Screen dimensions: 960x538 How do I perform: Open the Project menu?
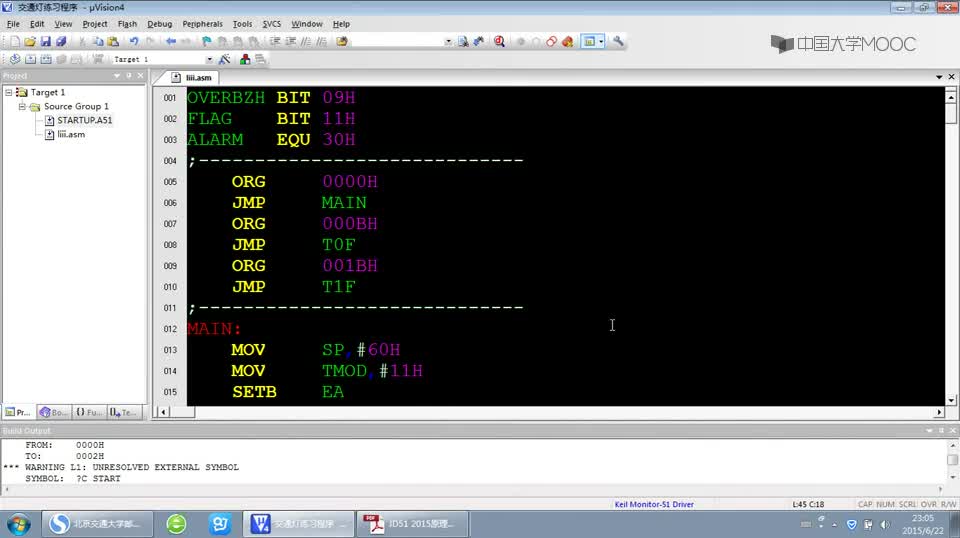coord(95,24)
